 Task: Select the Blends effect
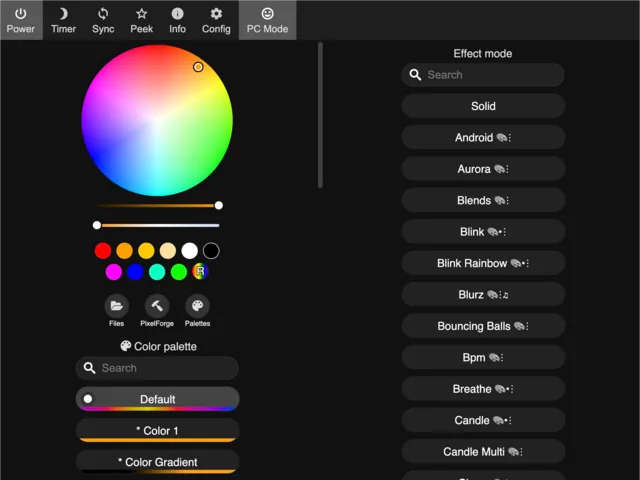[483, 200]
